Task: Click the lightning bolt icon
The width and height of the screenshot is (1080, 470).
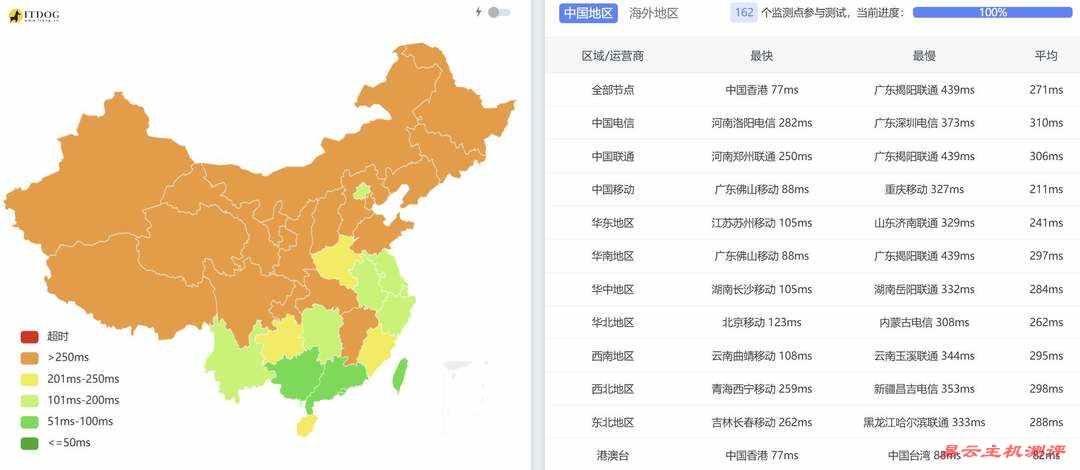Action: pos(479,12)
